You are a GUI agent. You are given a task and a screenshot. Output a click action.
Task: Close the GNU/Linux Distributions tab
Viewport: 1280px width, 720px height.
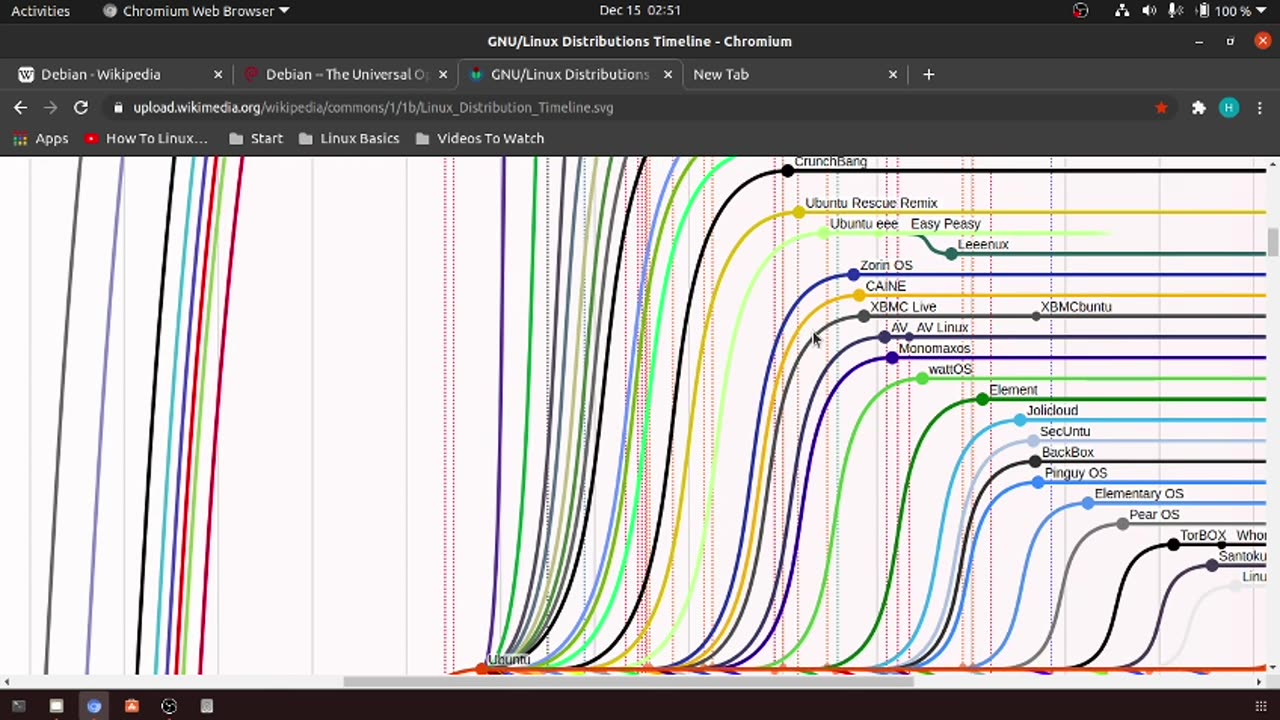(x=668, y=74)
